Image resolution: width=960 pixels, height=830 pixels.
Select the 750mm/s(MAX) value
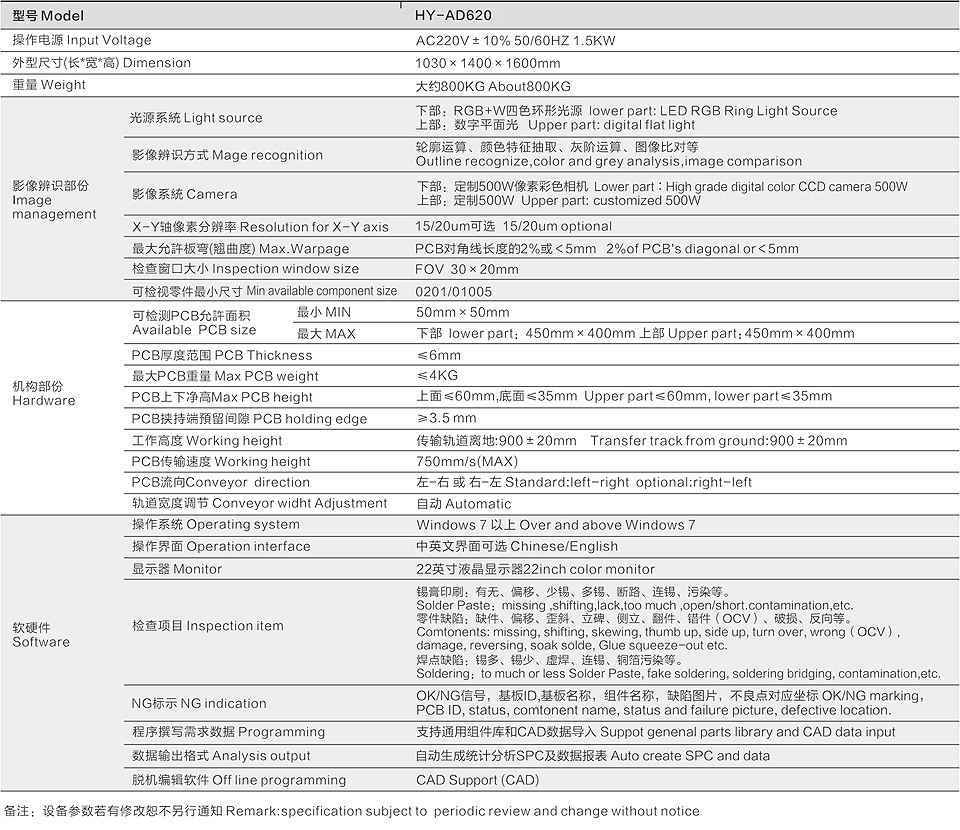(467, 462)
